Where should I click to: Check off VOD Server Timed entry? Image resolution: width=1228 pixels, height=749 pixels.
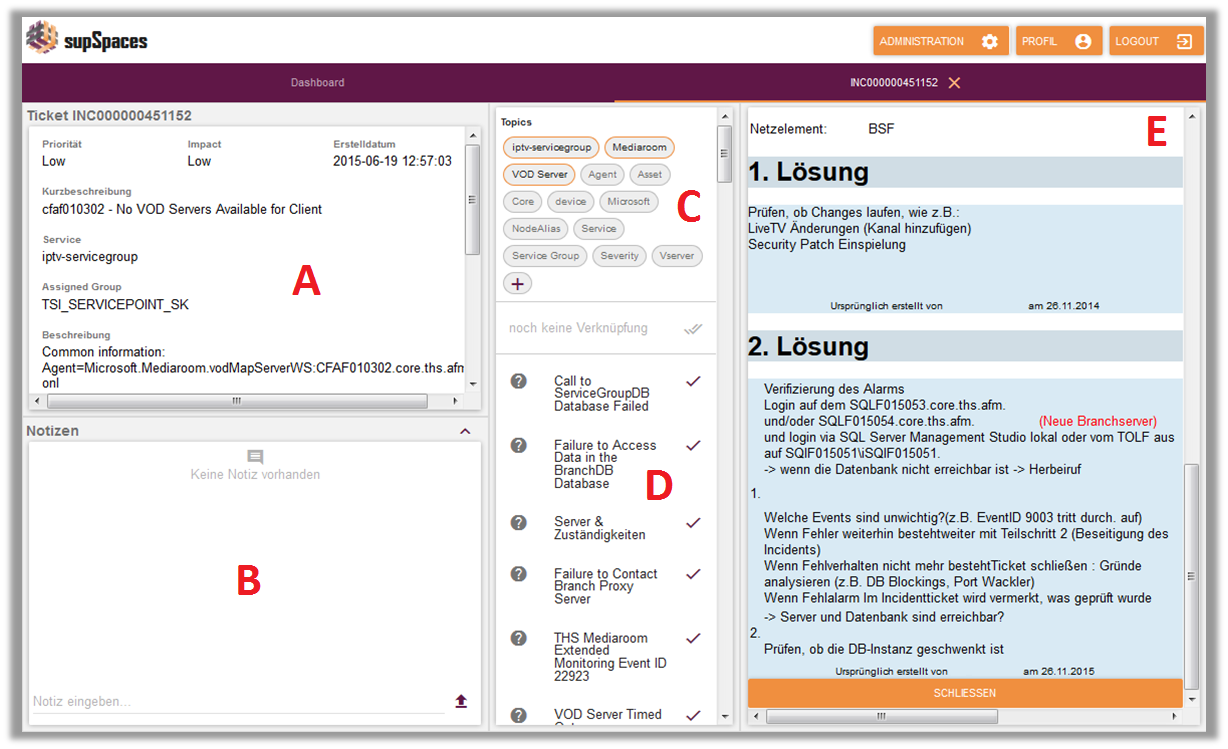click(x=693, y=715)
